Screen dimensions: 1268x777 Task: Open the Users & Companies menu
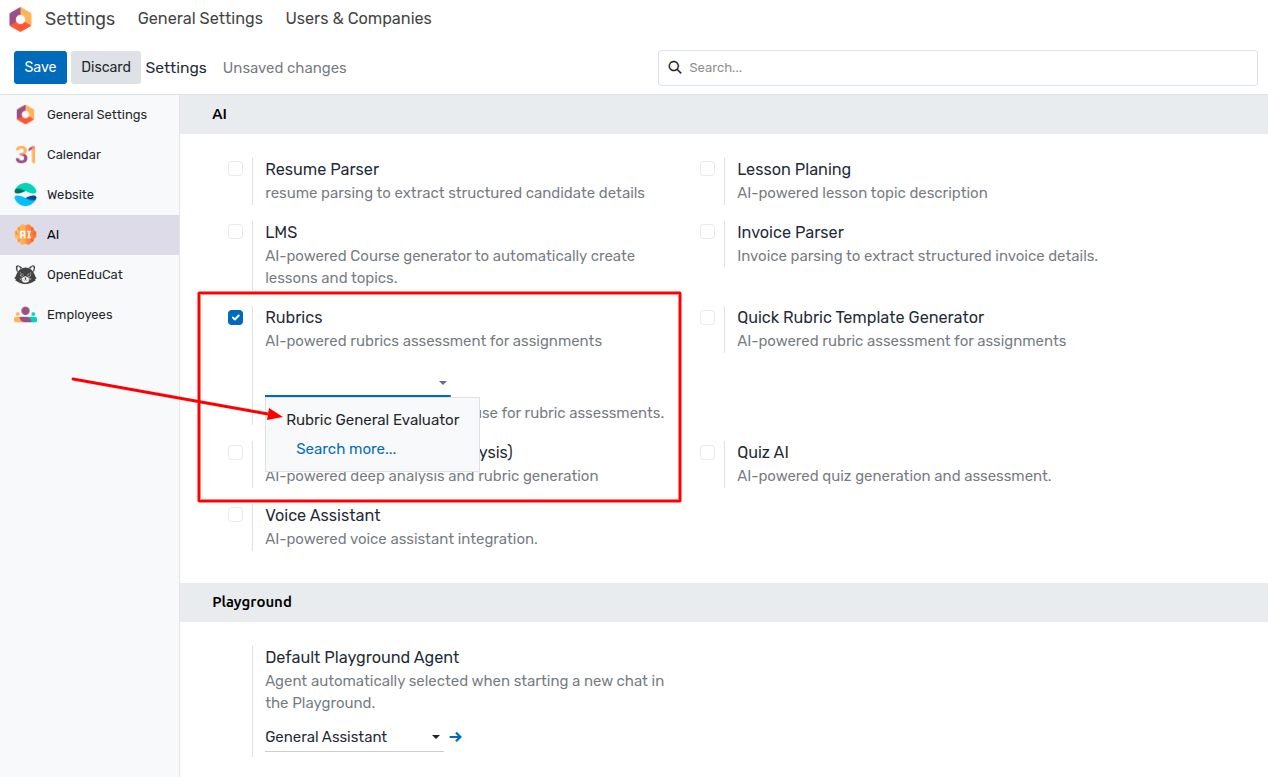pyautogui.click(x=359, y=19)
